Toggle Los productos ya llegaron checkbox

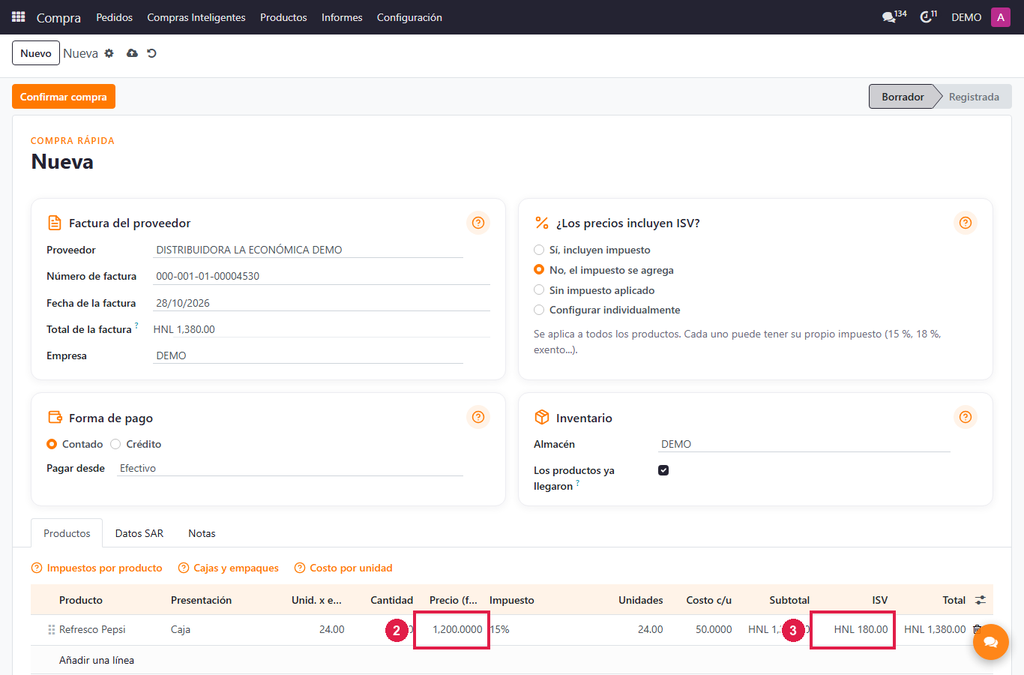pos(664,470)
